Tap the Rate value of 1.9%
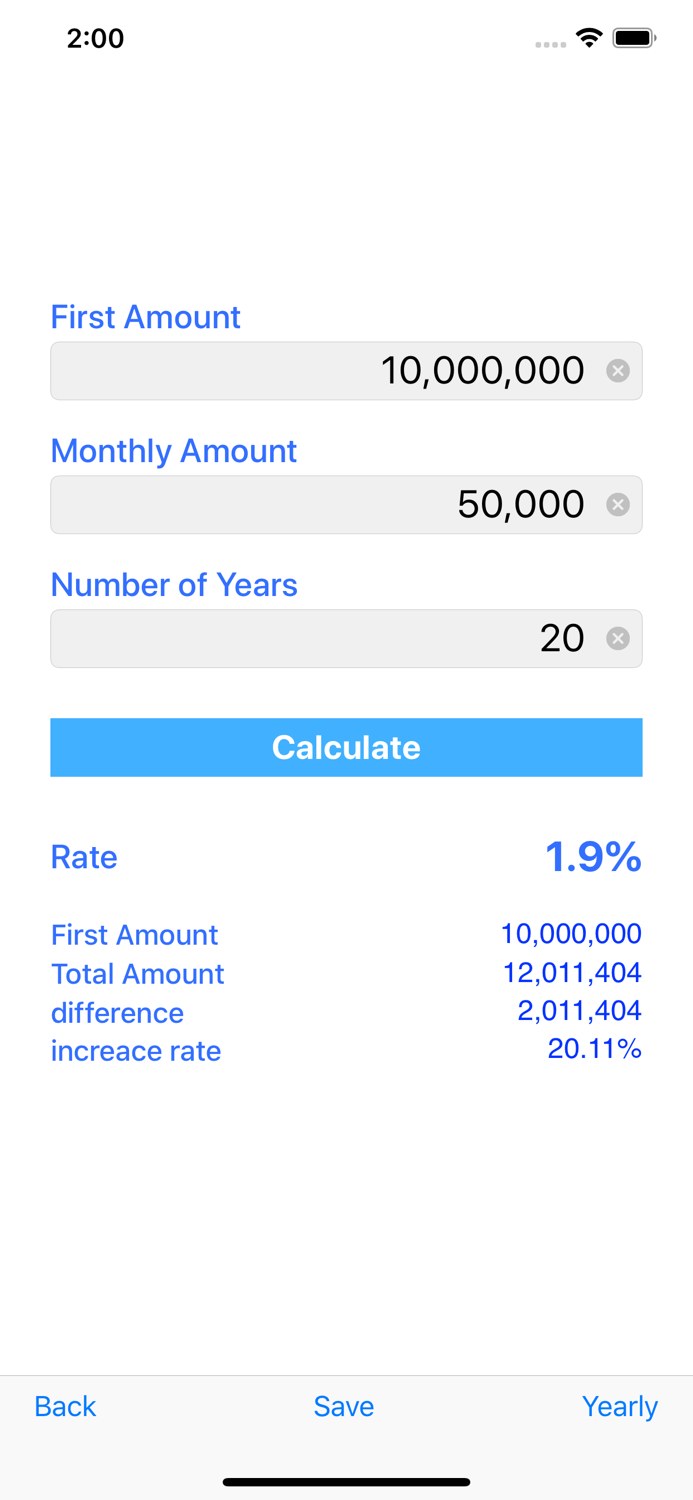This screenshot has height=1500, width=693. click(x=594, y=856)
